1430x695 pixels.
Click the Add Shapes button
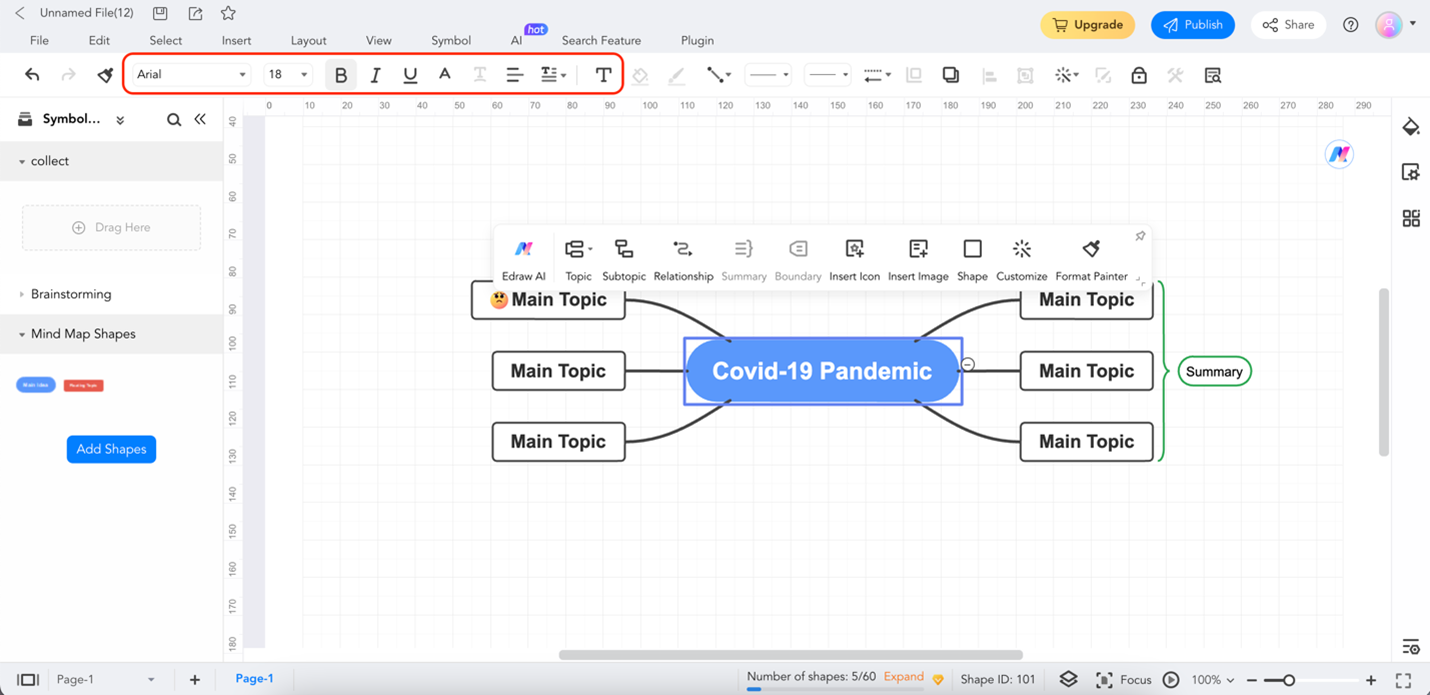(x=111, y=449)
